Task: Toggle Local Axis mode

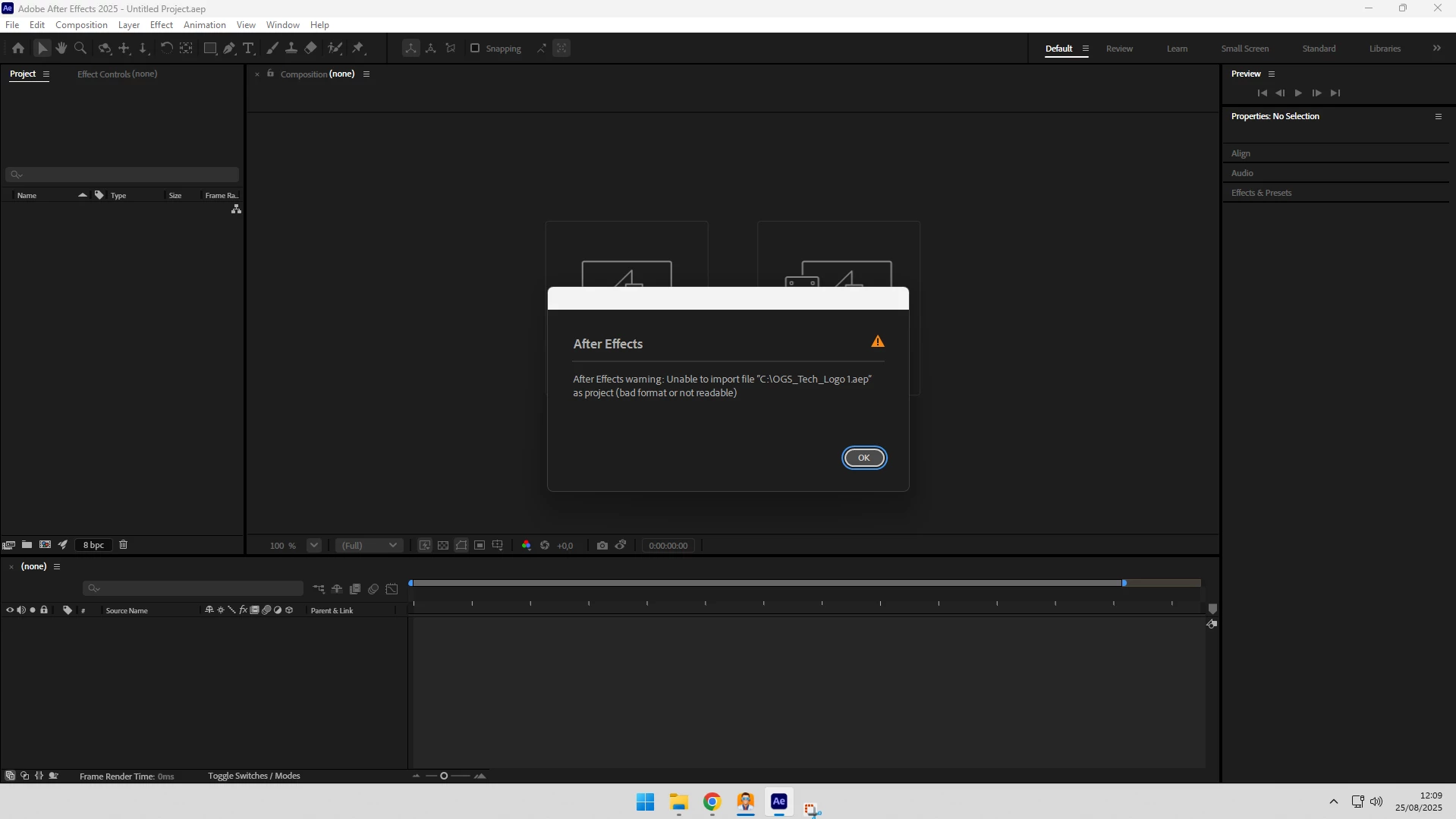Action: [410, 49]
